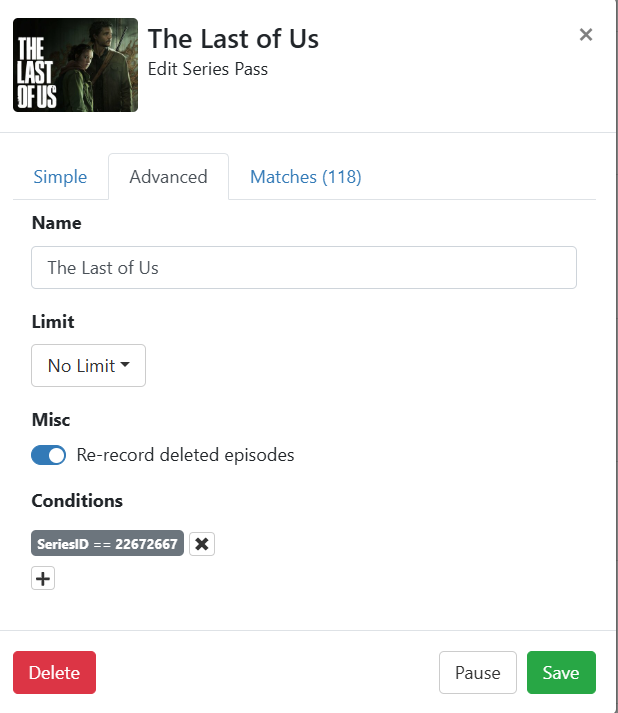Click The Last of Us poster thumbnail
The width and height of the screenshot is (618, 713).
coord(75,64)
